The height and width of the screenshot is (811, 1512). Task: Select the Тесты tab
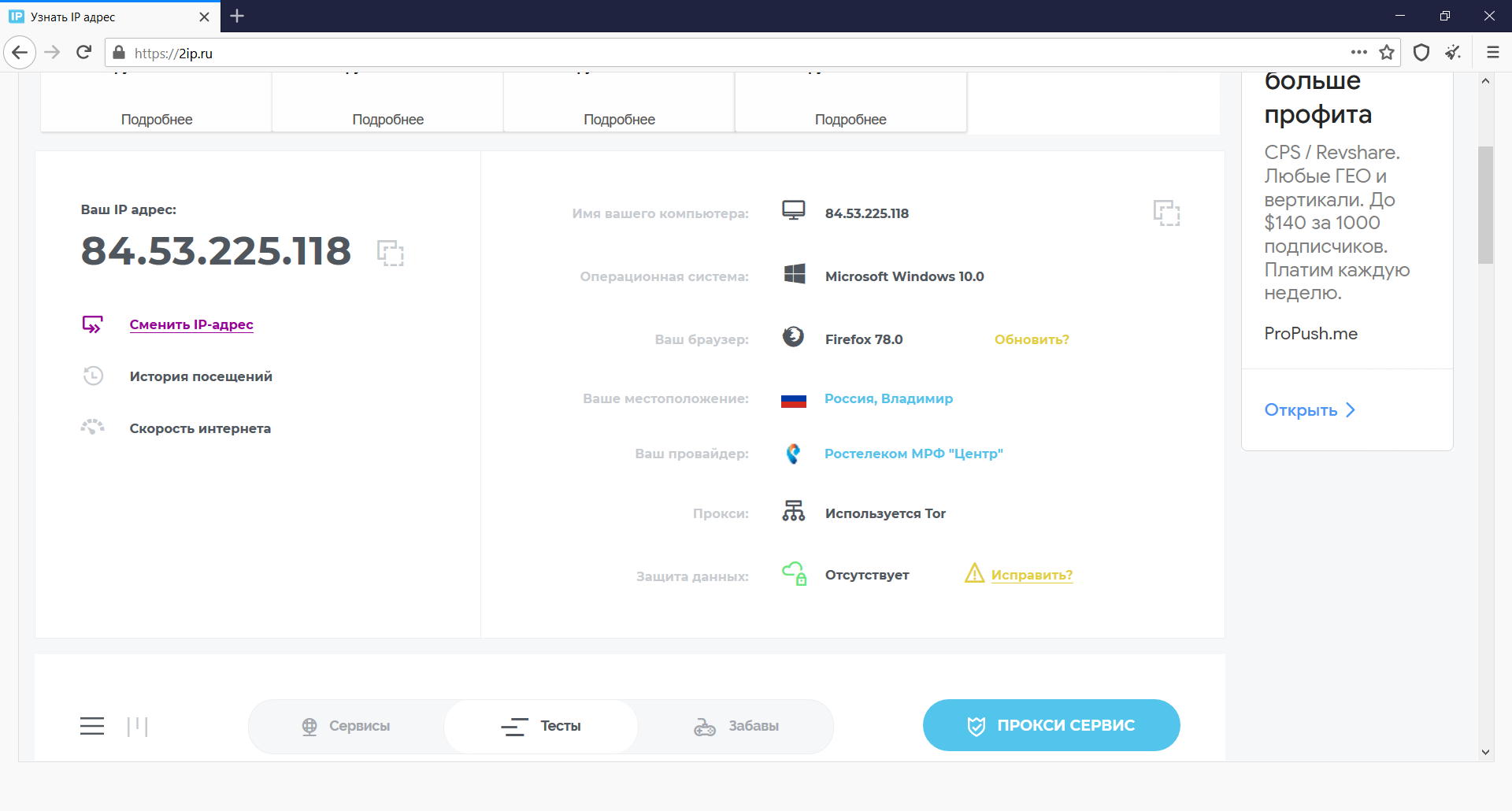pos(542,726)
